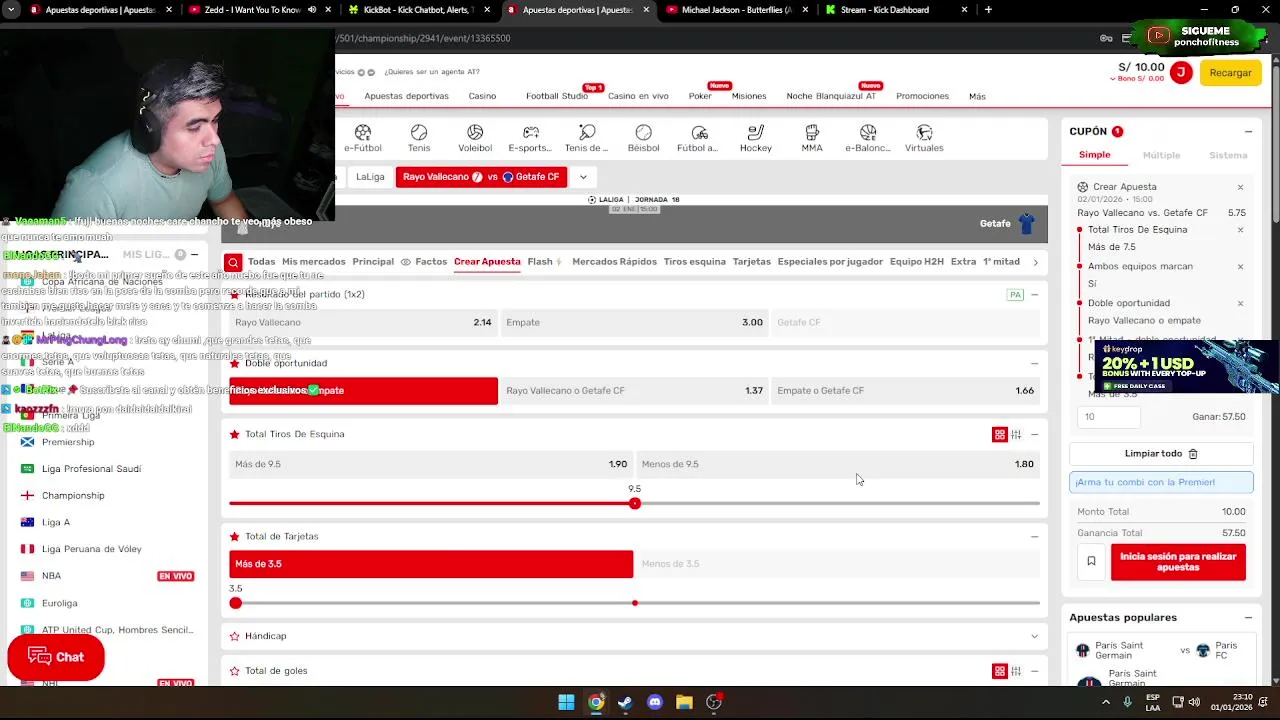The width and height of the screenshot is (1280, 720).
Task: Open the e-Fútbol sport icon
Action: [x=362, y=139]
